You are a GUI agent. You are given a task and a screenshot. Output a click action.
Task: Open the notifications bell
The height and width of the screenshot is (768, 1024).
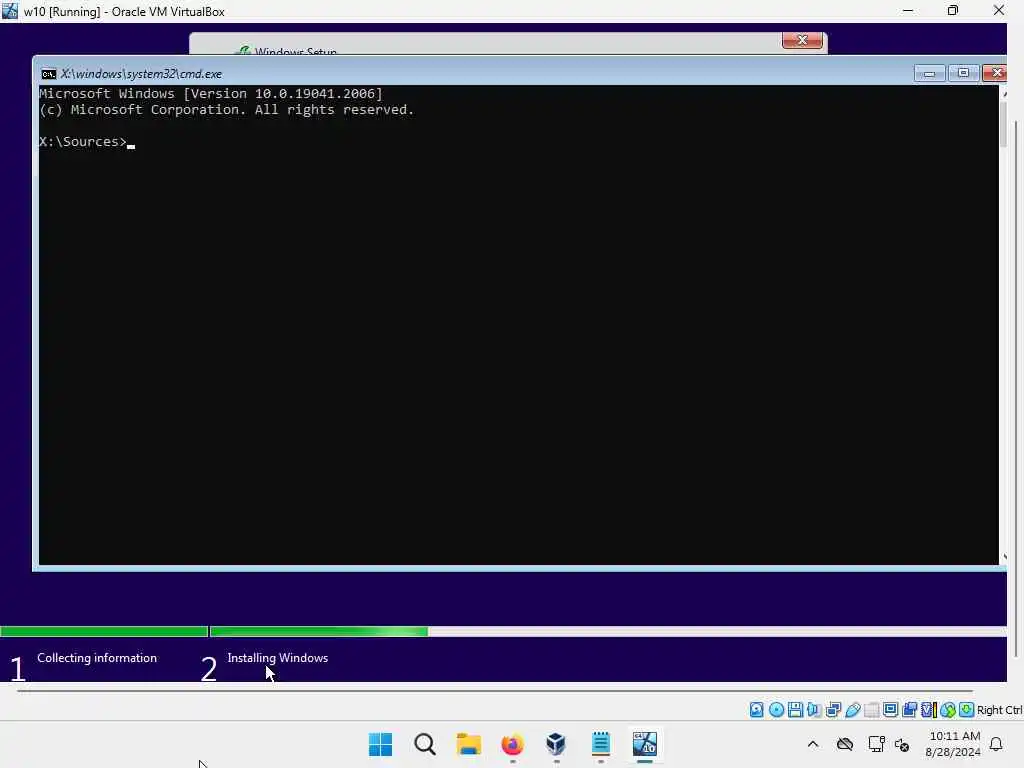click(x=997, y=744)
